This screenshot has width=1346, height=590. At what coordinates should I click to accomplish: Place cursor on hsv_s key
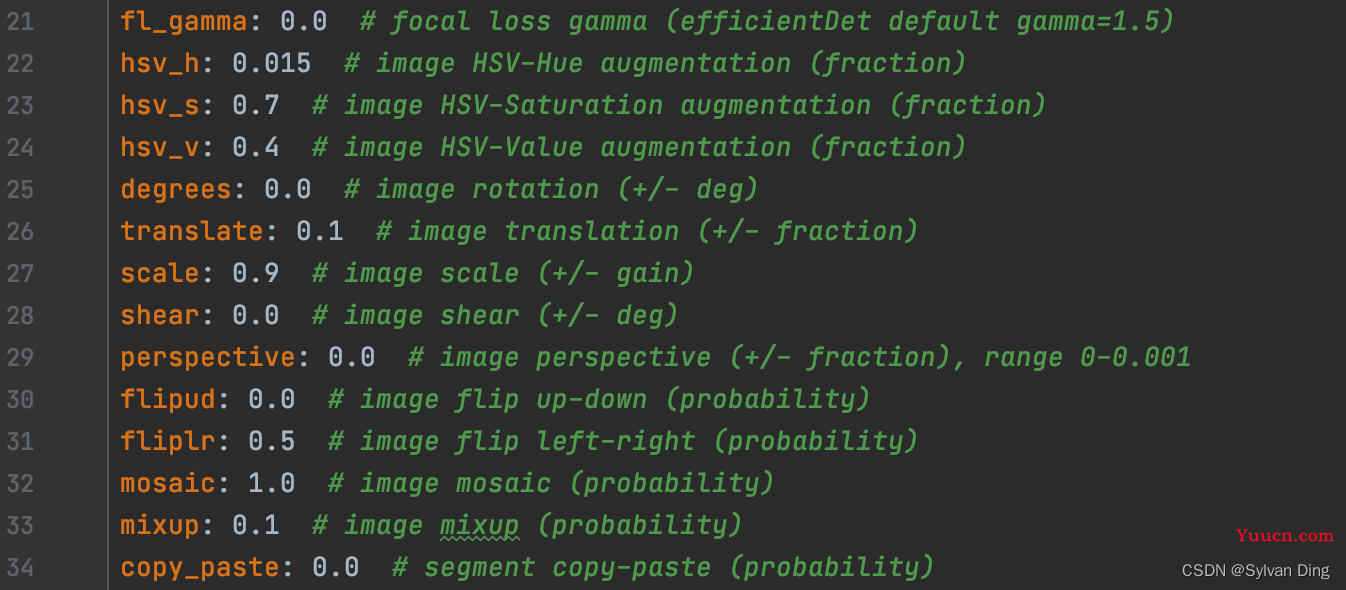160,105
